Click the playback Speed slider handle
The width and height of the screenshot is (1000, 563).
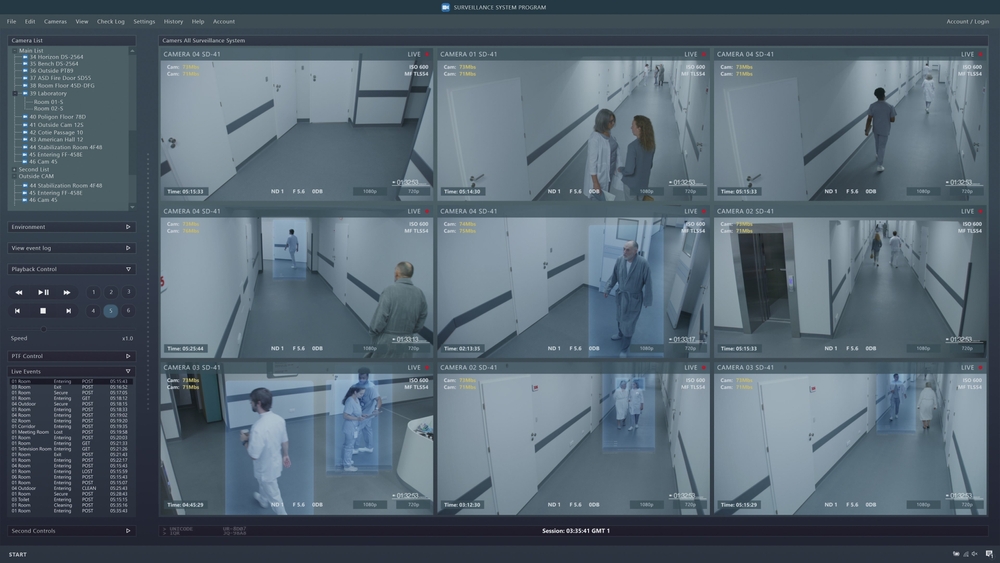pyautogui.click(x=43, y=329)
